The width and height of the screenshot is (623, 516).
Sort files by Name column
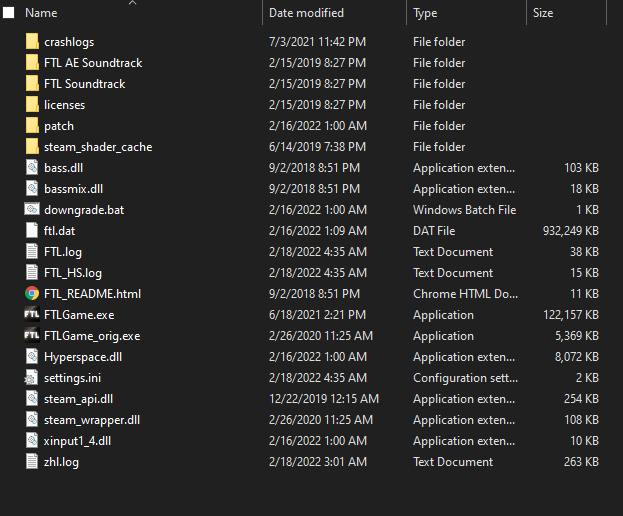[x=41, y=14]
